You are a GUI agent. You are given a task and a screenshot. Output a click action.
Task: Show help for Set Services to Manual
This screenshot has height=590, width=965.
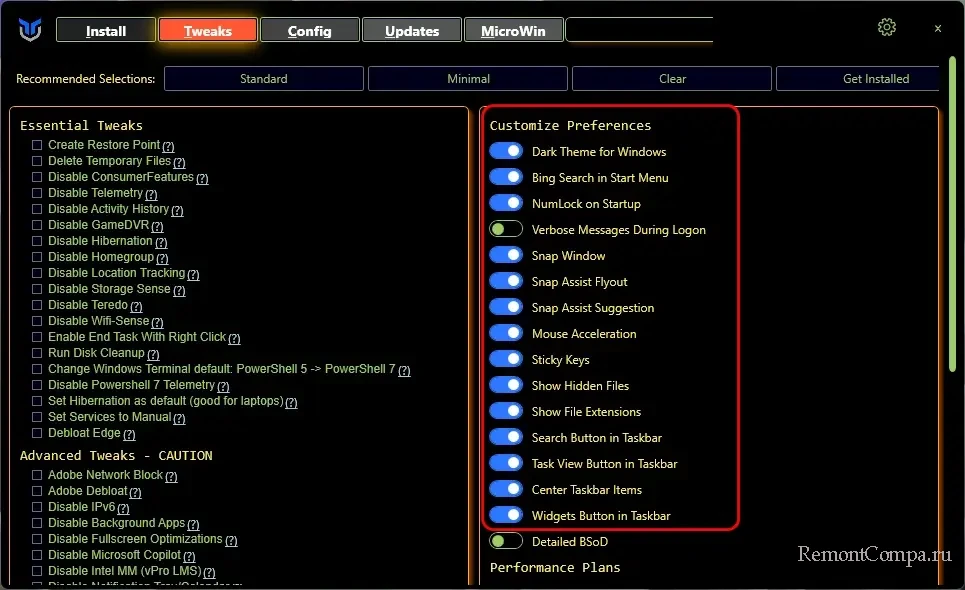coord(179,418)
